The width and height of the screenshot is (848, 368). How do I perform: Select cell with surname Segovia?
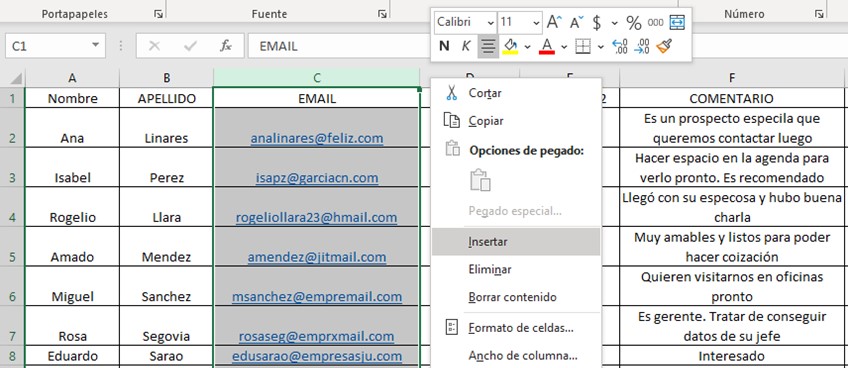tap(167, 326)
